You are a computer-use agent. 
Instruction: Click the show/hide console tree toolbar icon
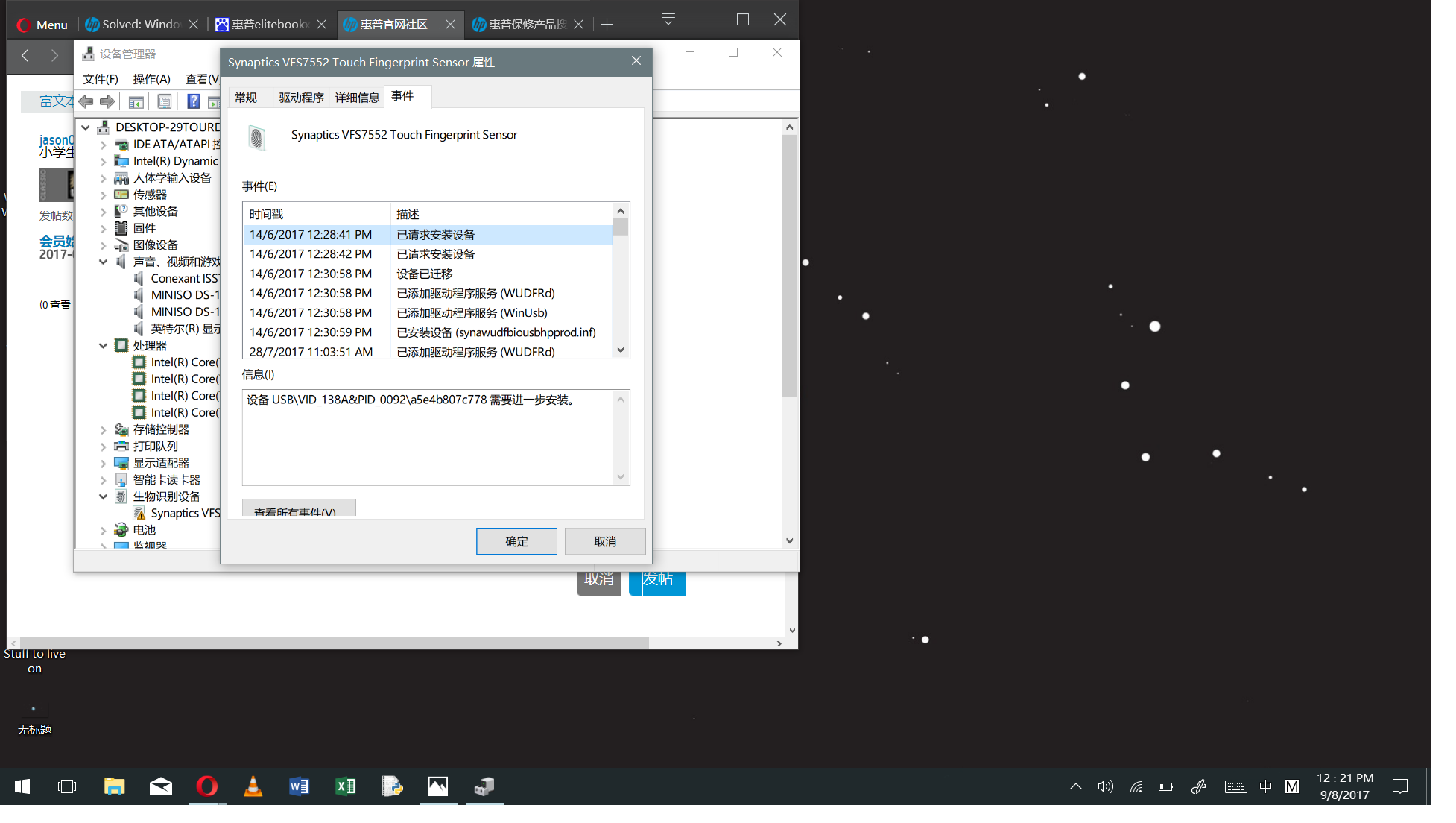click(136, 101)
